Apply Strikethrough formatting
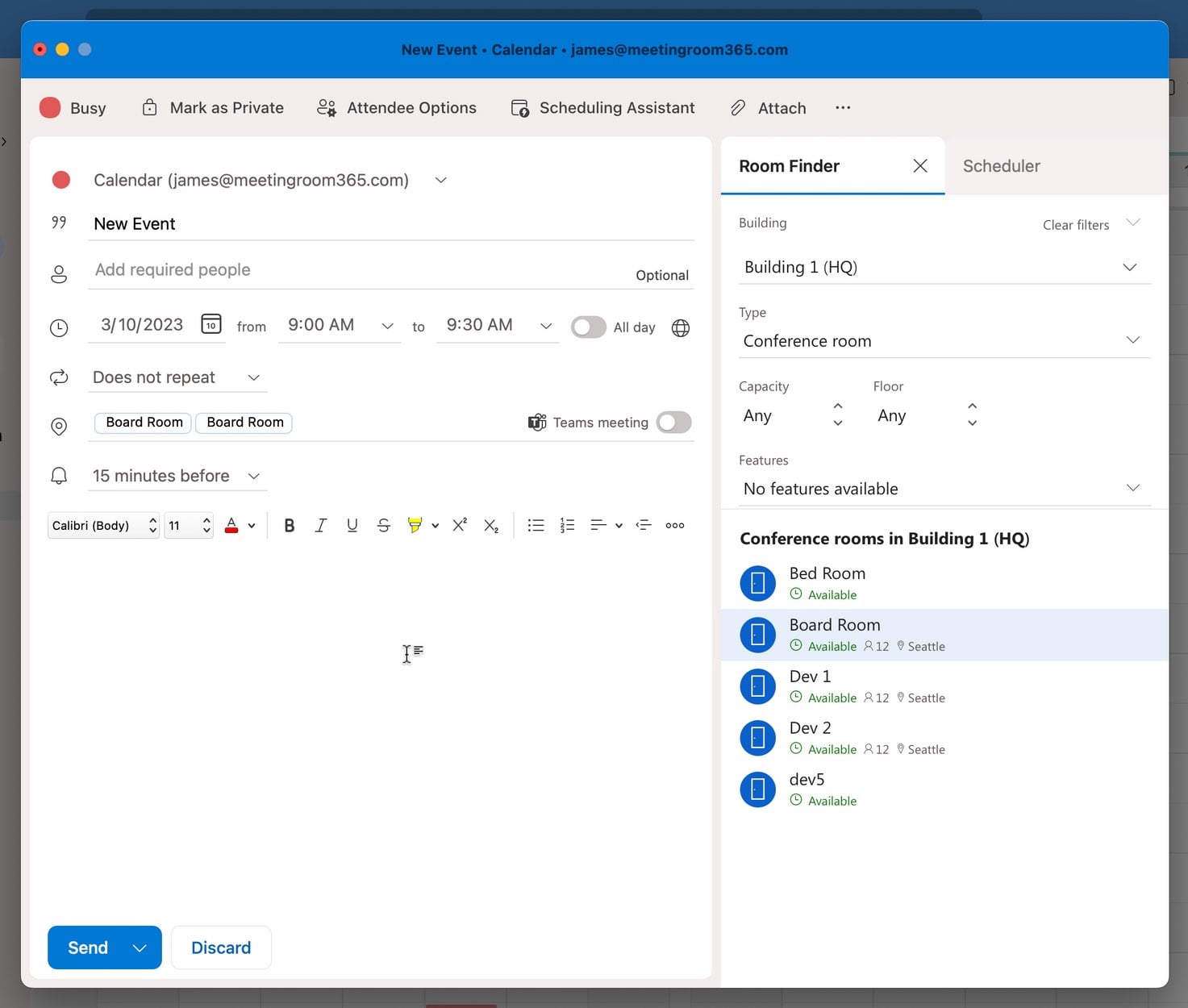 point(384,526)
